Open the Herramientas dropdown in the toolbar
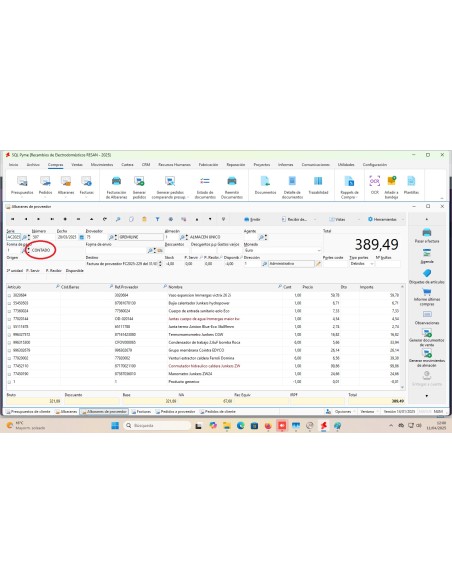Viewport: 452px width, 584px height. [385, 219]
